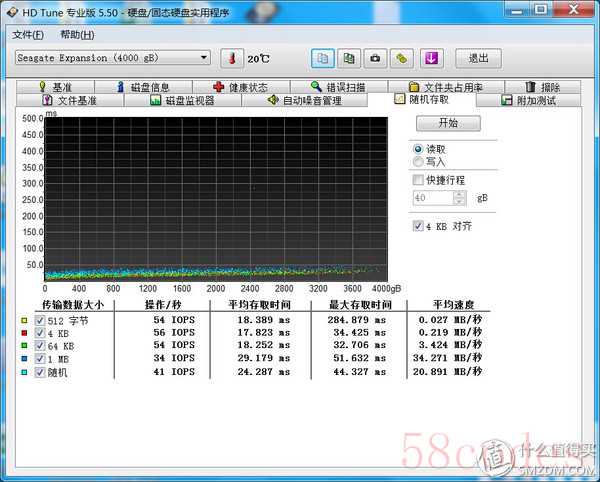Click the purple download arrow icon

(430, 58)
